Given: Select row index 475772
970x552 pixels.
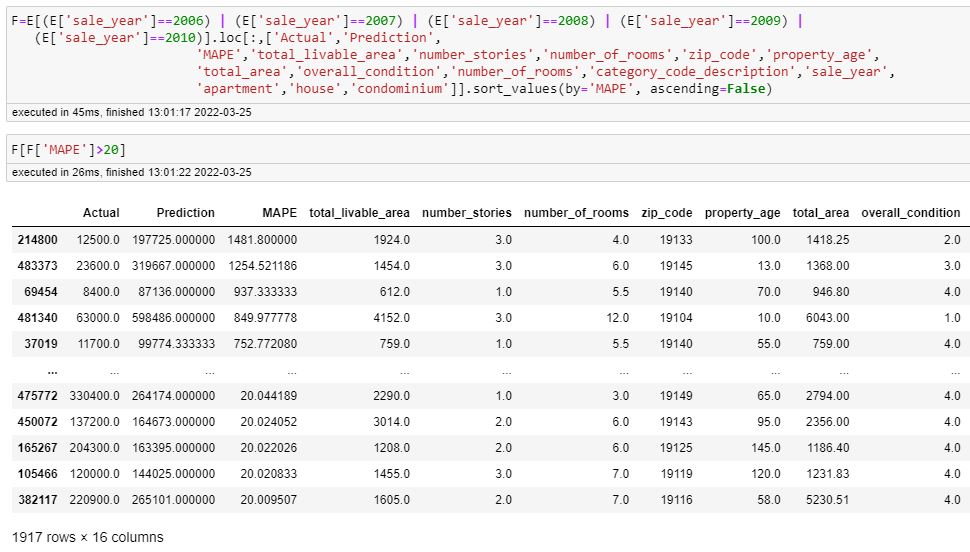Looking at the screenshot, I should 37,395.
